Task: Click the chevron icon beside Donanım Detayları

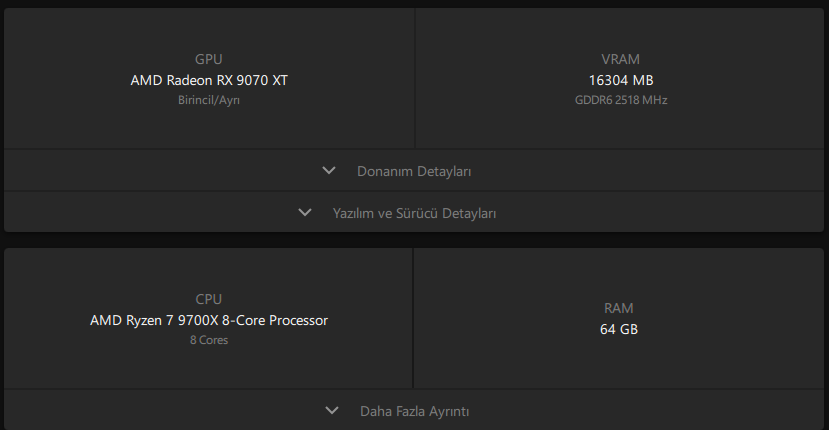Action: 329,171
